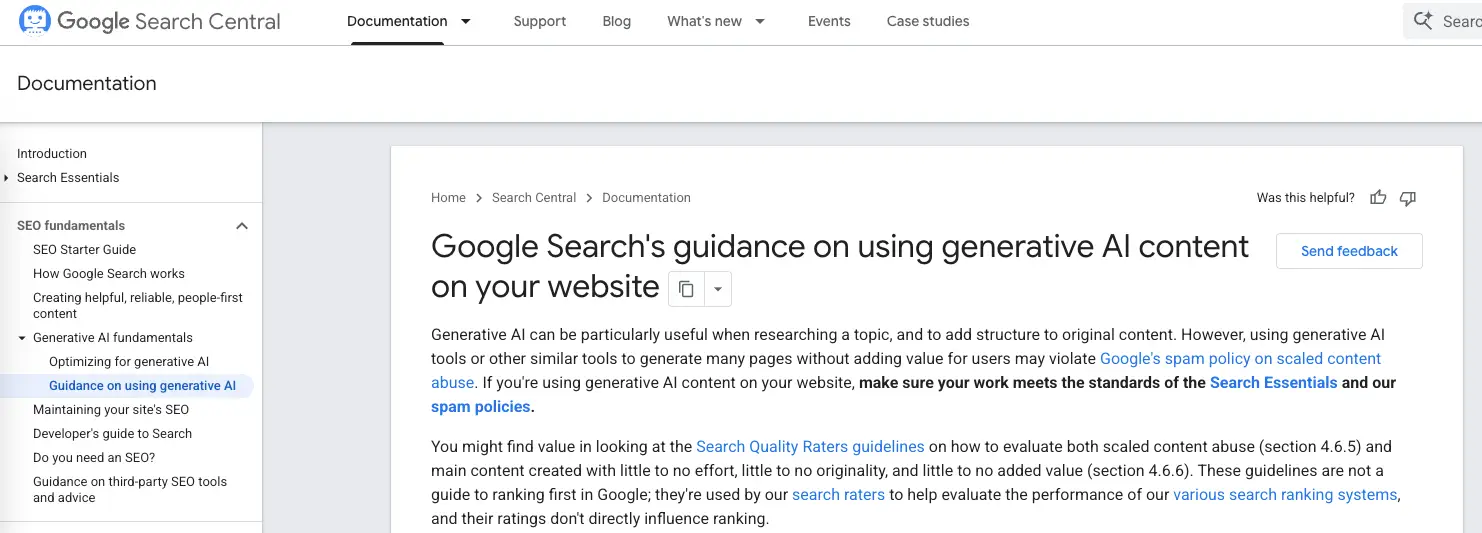Open Do you need an SEO? item

click(94, 458)
